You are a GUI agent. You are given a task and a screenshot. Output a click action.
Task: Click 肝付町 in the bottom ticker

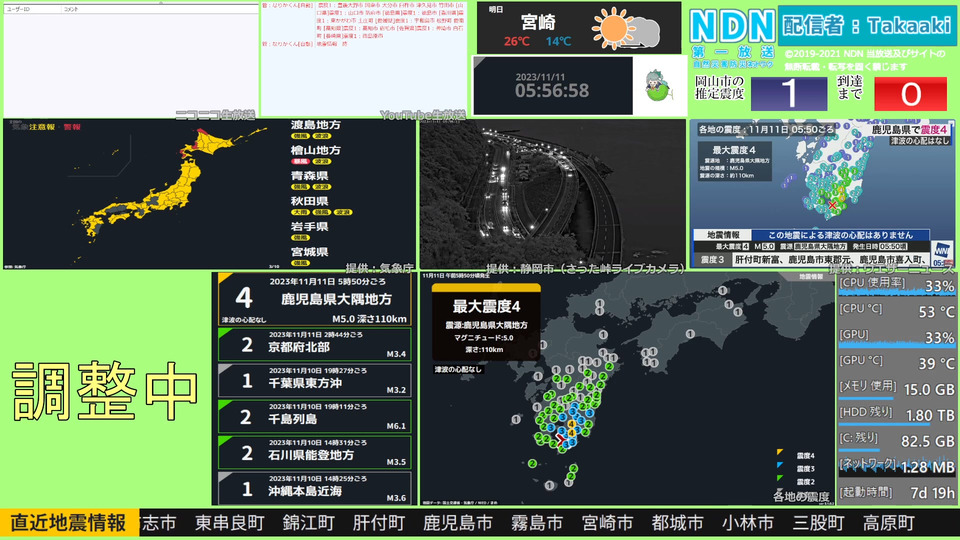[x=379, y=523]
